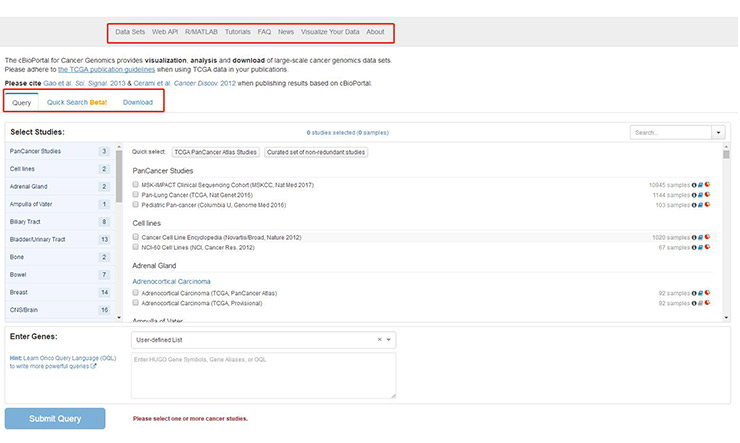Show info icon for NCI-60 Cell Lines

694,248
